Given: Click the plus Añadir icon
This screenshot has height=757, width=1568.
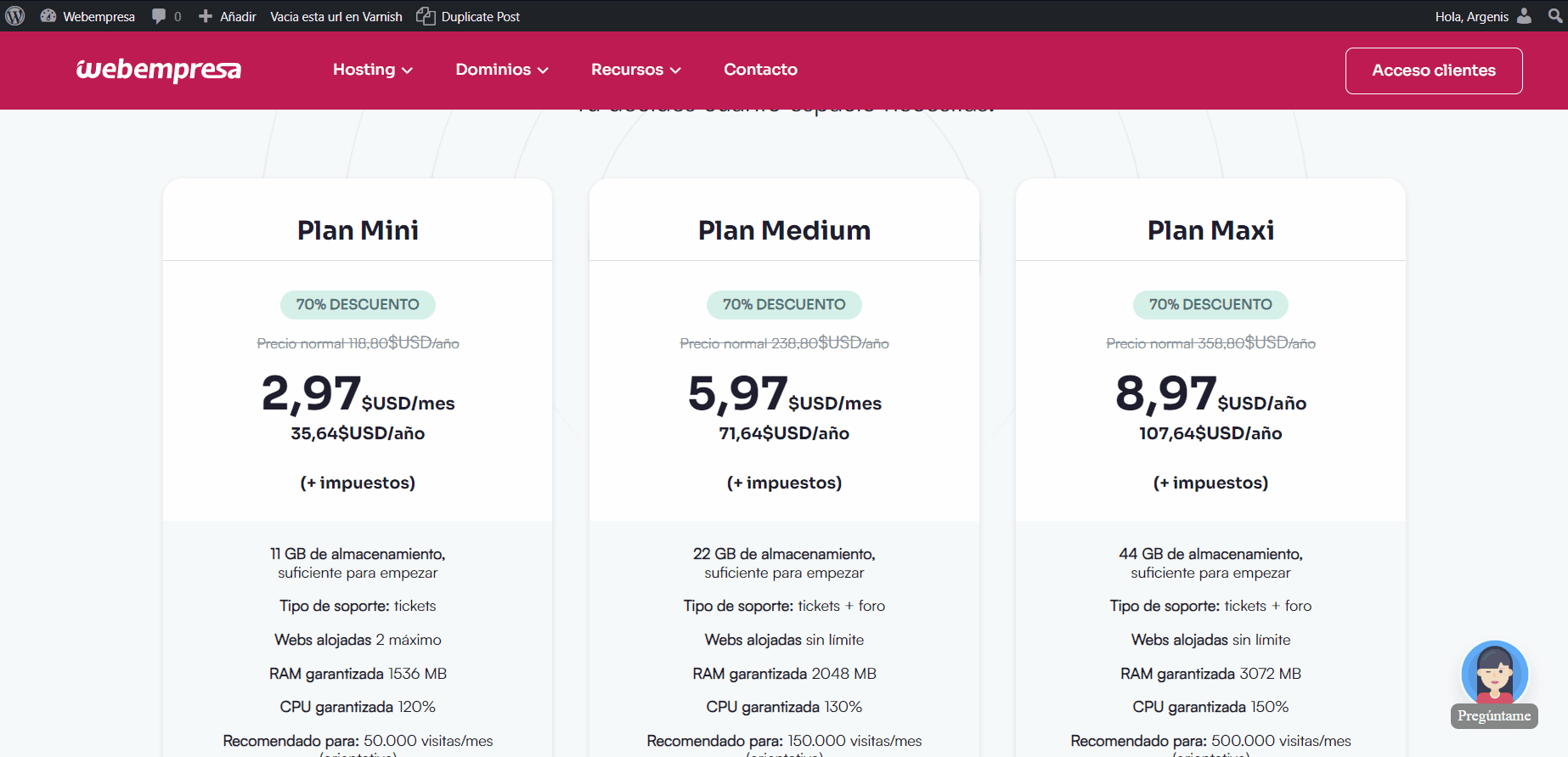Looking at the screenshot, I should click(206, 16).
